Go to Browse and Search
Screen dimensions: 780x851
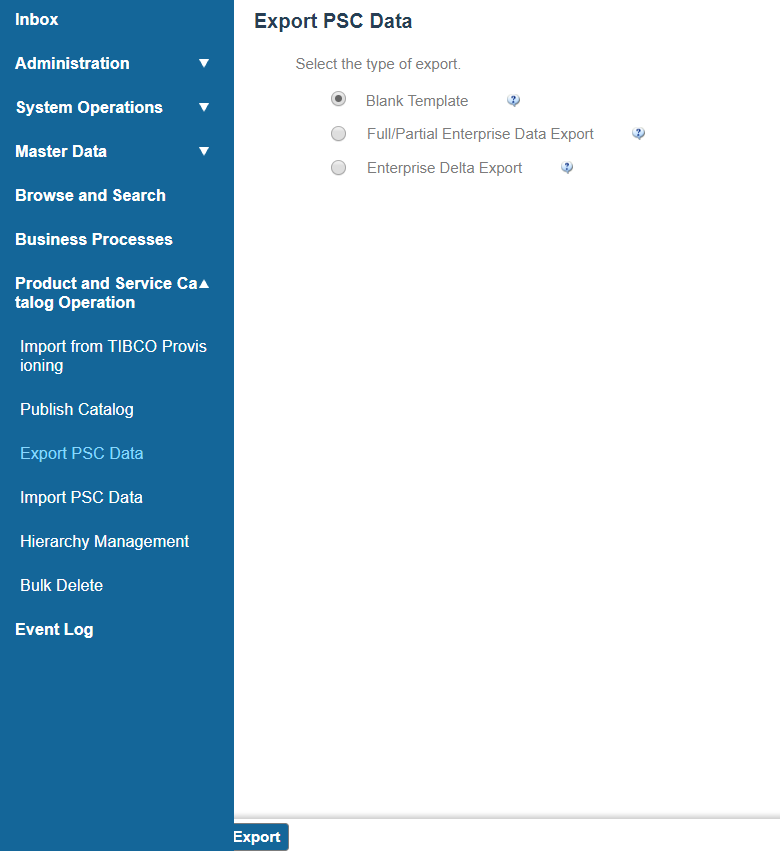(x=90, y=195)
